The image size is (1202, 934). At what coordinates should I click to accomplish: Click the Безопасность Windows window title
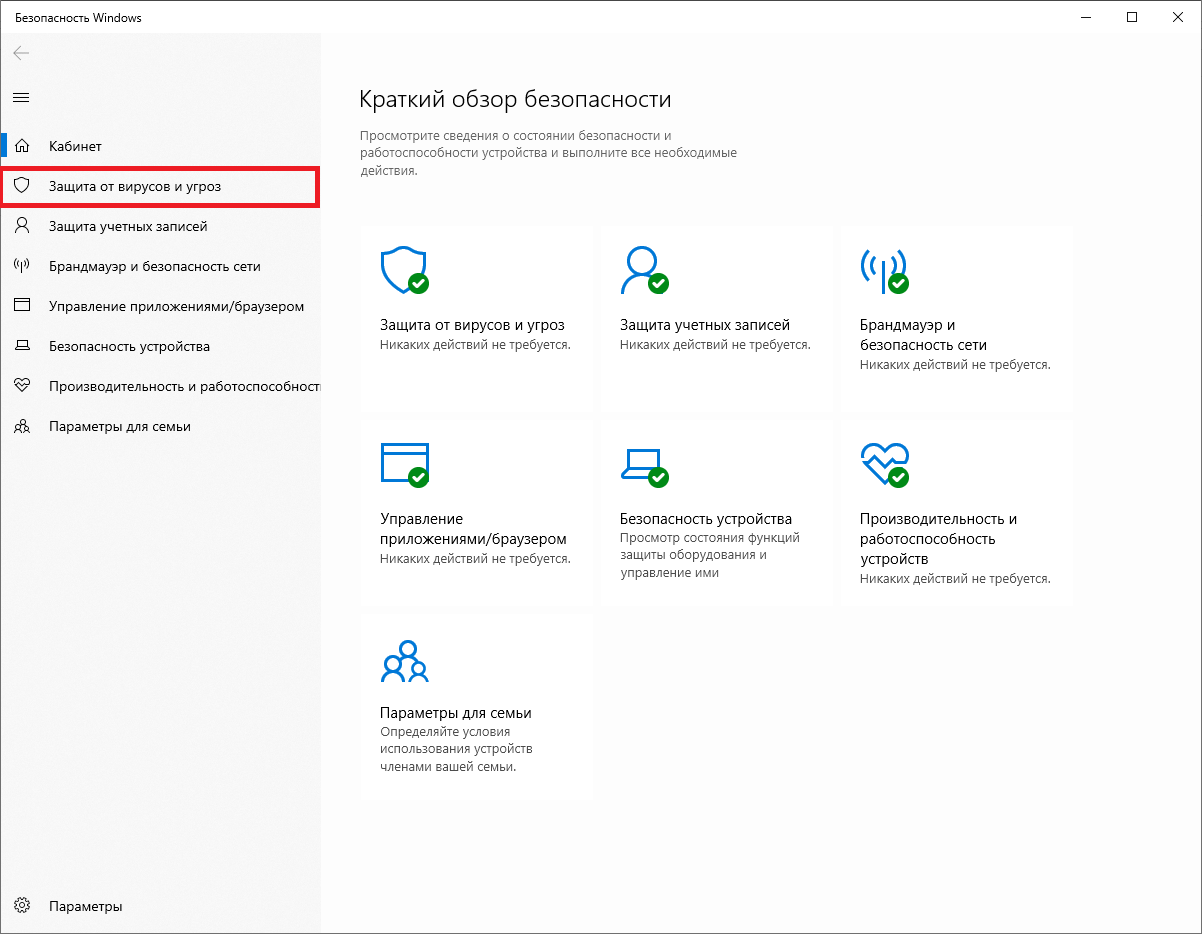pyautogui.click(x=78, y=17)
